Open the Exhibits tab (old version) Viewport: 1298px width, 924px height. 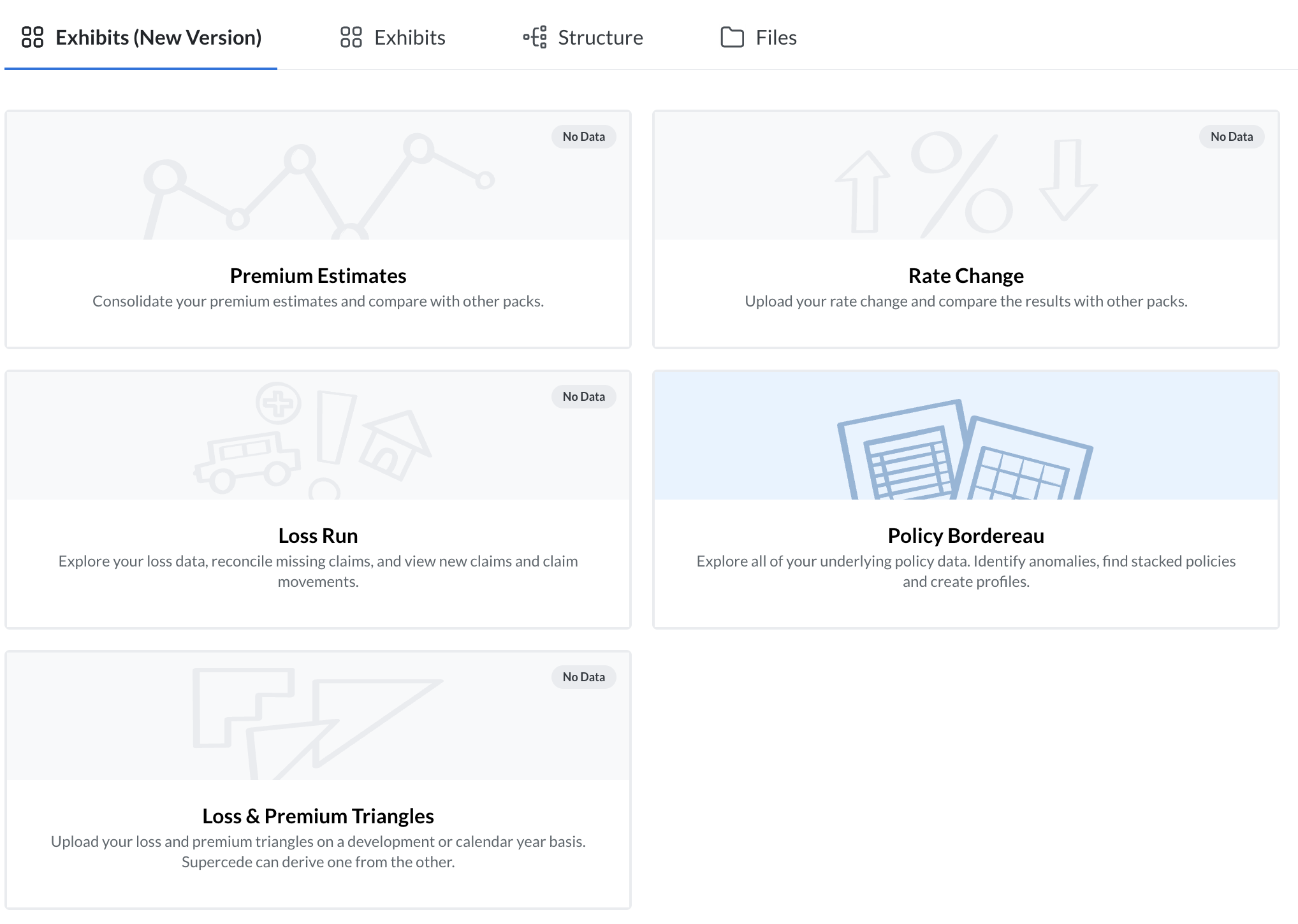point(409,37)
